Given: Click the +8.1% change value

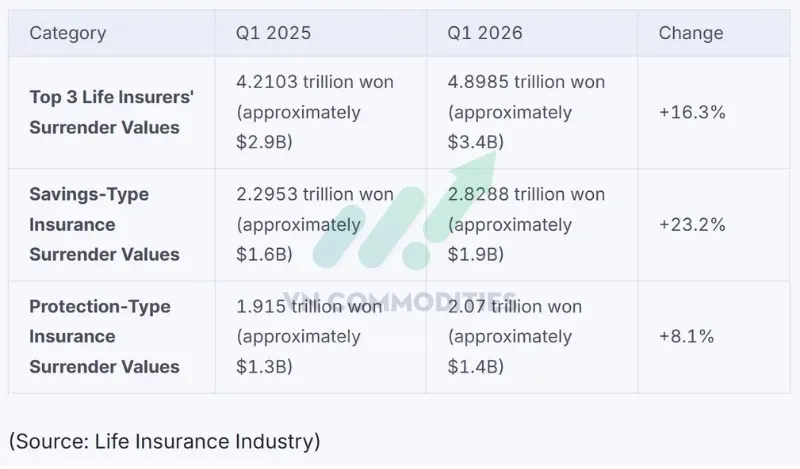Looking at the screenshot, I should (686, 337).
